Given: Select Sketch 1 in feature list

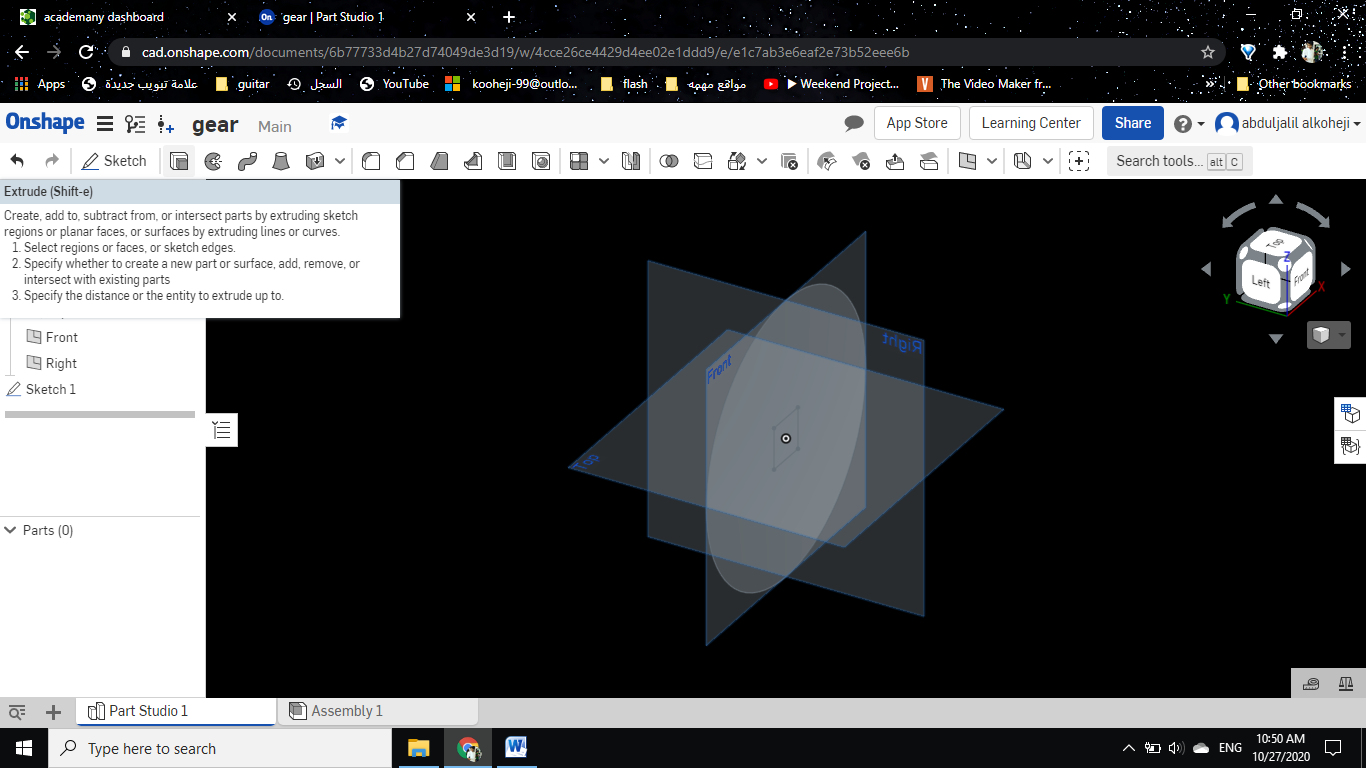Looking at the screenshot, I should [x=50, y=389].
